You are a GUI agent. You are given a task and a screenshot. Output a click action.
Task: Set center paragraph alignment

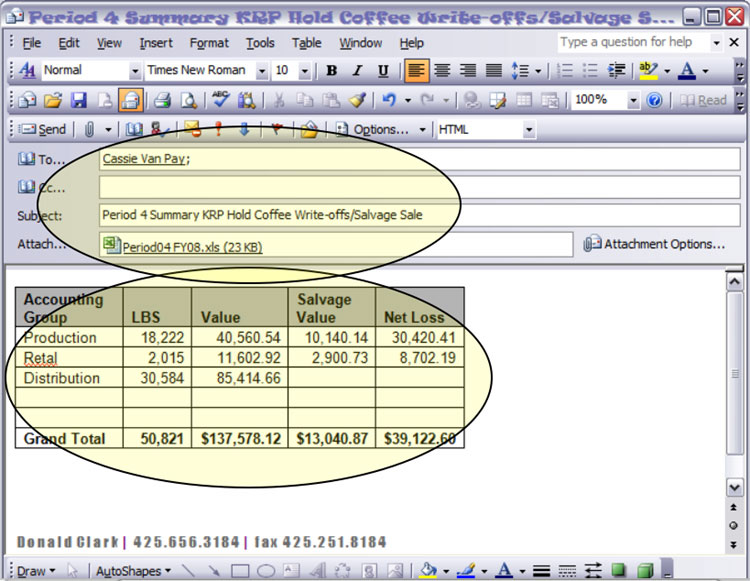tap(442, 71)
